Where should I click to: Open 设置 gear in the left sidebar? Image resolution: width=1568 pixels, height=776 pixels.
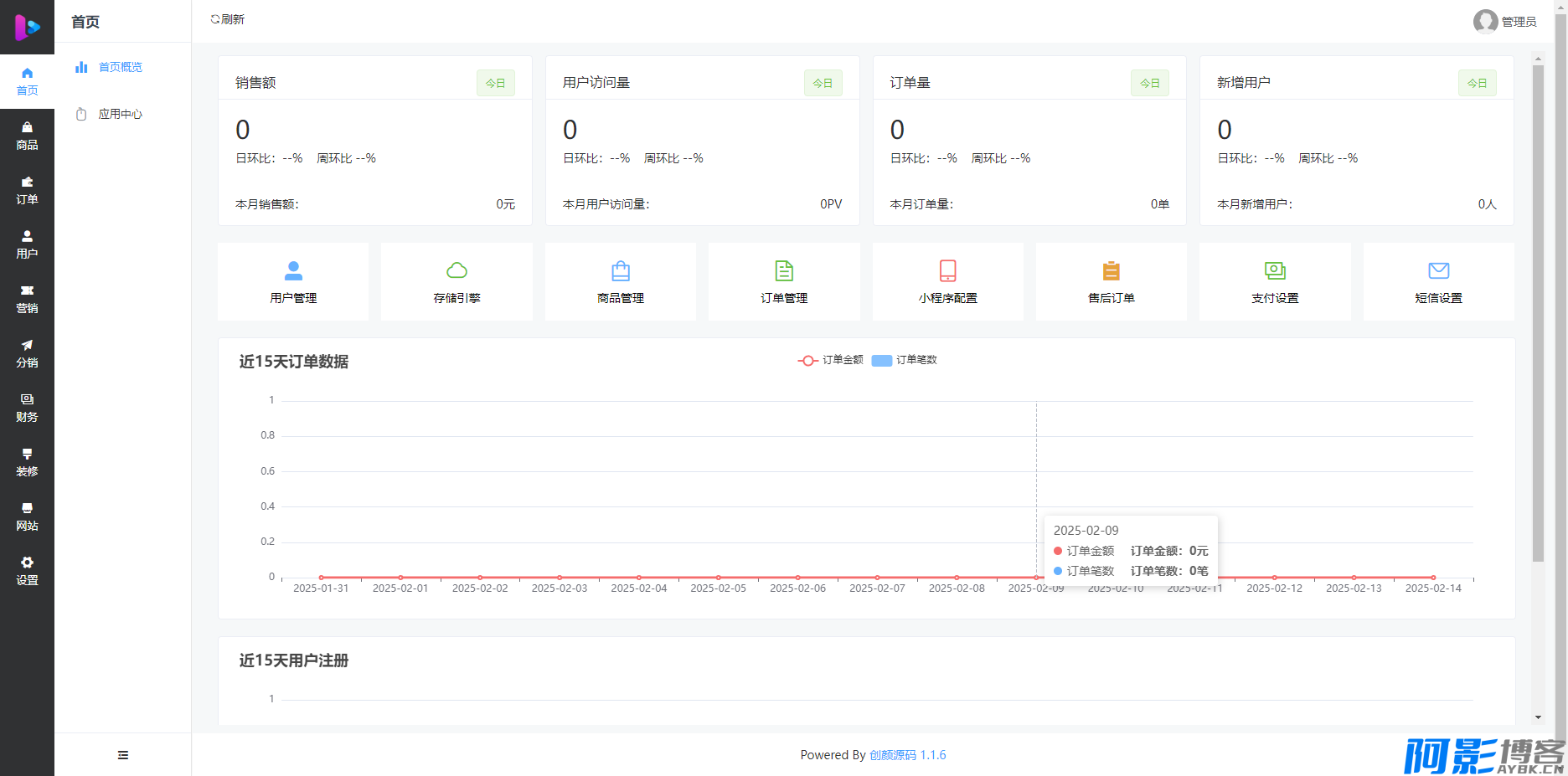point(27,571)
